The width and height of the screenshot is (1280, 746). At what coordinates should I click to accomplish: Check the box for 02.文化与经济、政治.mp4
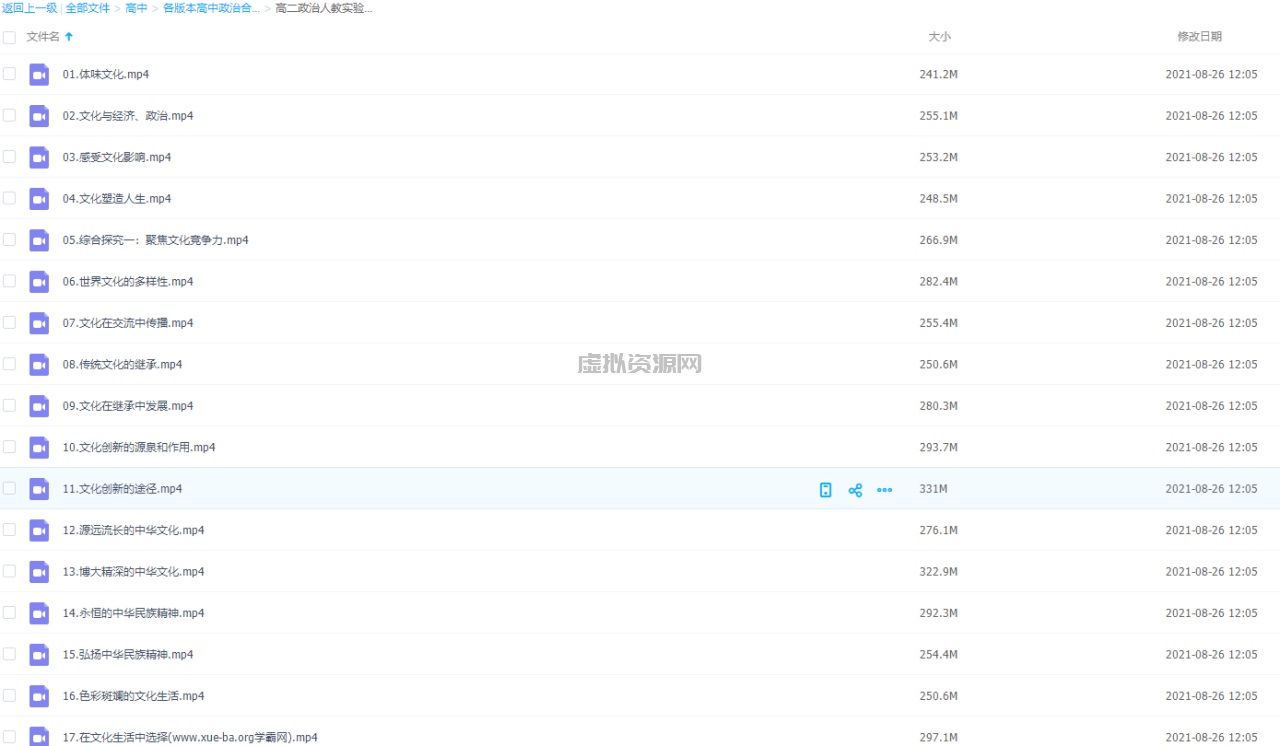pos(9,115)
